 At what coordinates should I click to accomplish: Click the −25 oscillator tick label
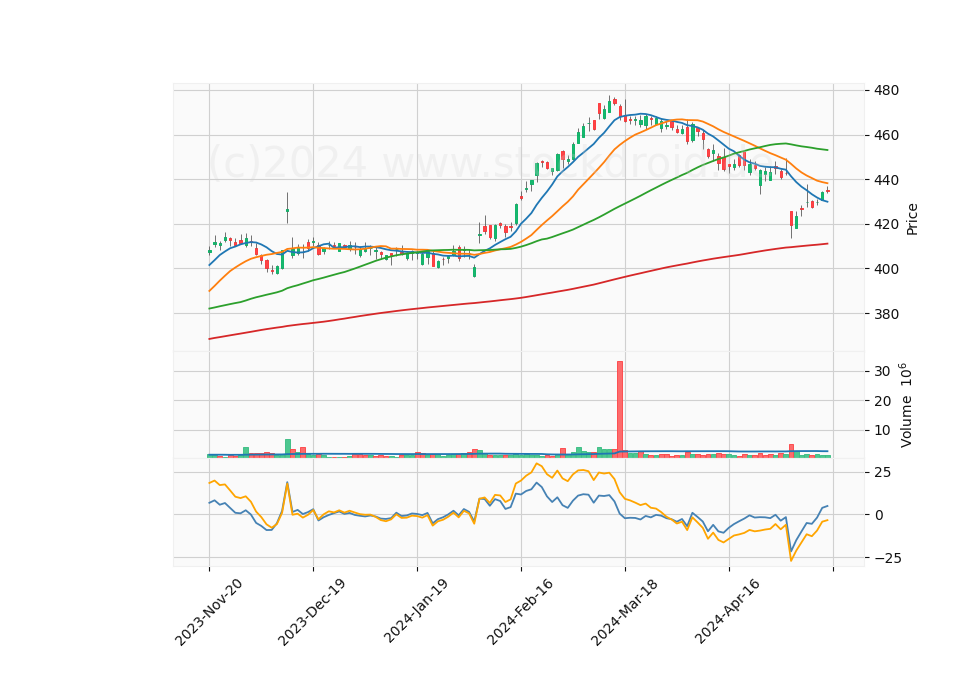tap(886, 558)
